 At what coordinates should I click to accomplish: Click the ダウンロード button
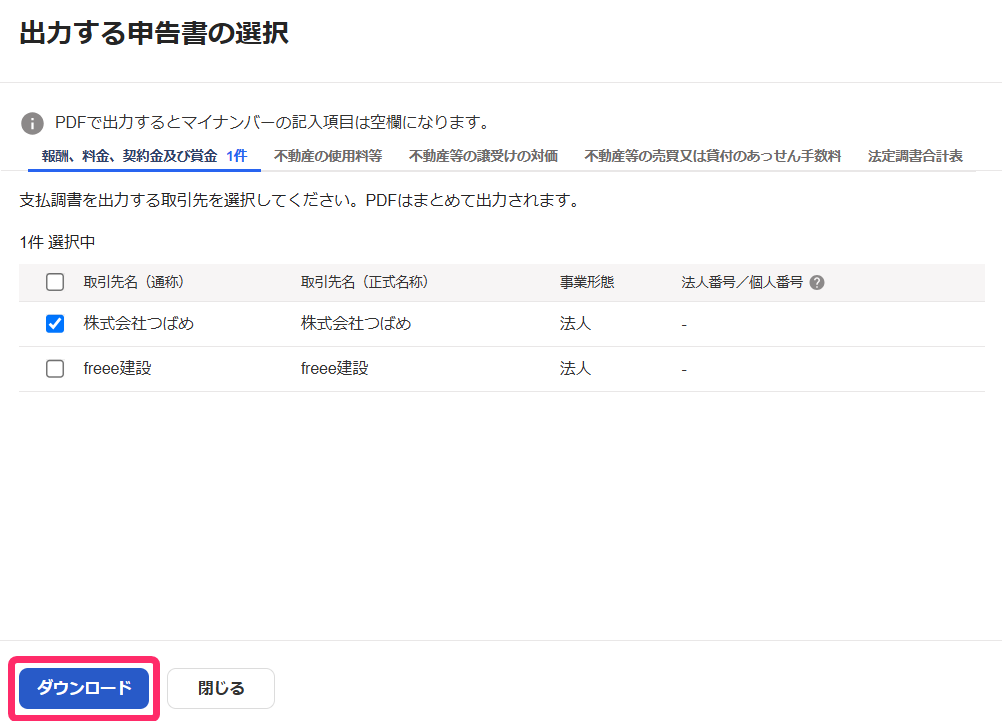click(x=84, y=688)
